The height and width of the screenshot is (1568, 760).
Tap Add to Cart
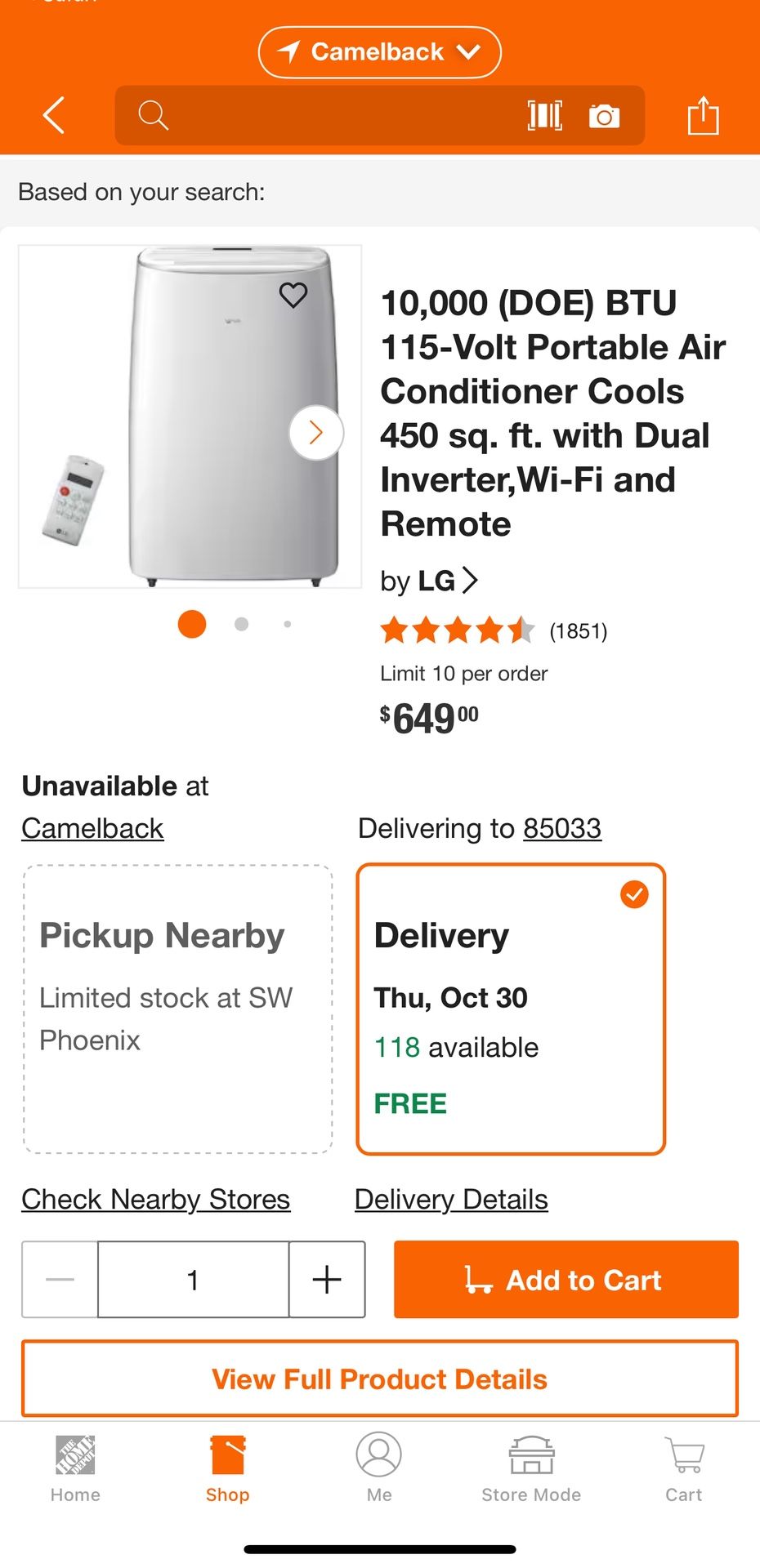tap(565, 1279)
